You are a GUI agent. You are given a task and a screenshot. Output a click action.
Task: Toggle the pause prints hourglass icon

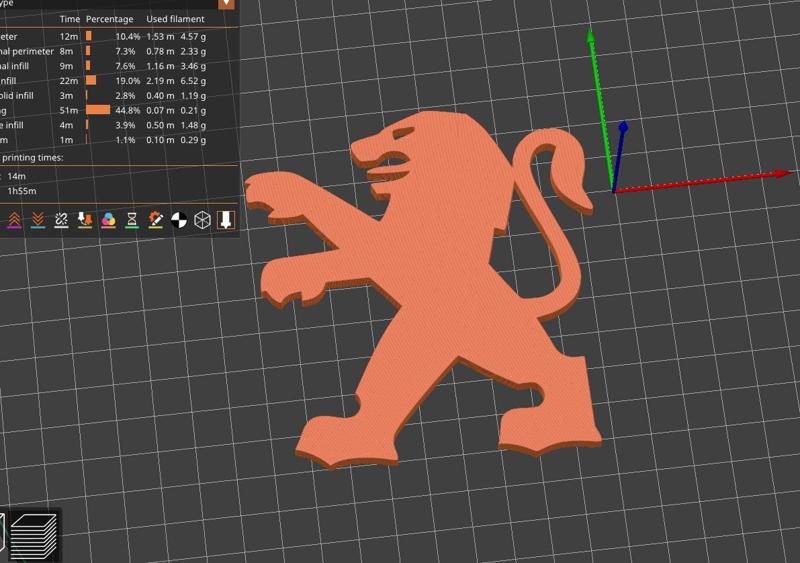click(x=132, y=220)
